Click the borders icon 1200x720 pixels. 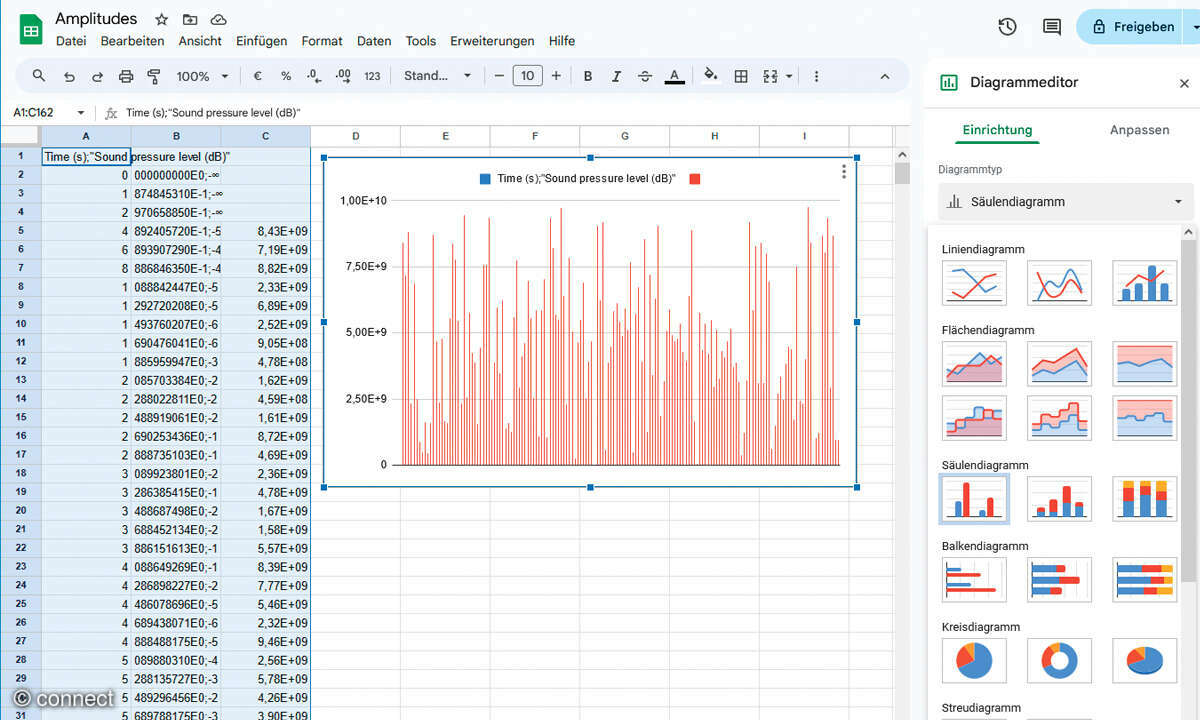pyautogui.click(x=741, y=76)
